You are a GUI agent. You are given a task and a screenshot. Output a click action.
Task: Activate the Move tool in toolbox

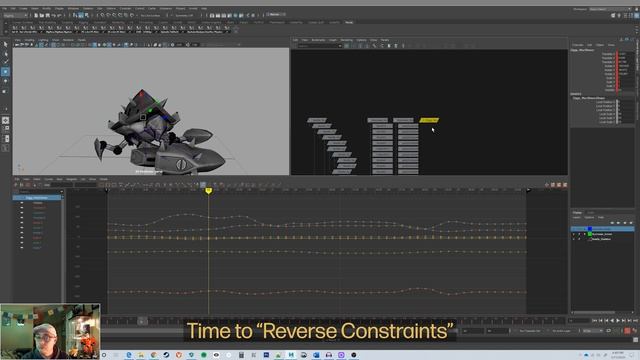point(5,72)
